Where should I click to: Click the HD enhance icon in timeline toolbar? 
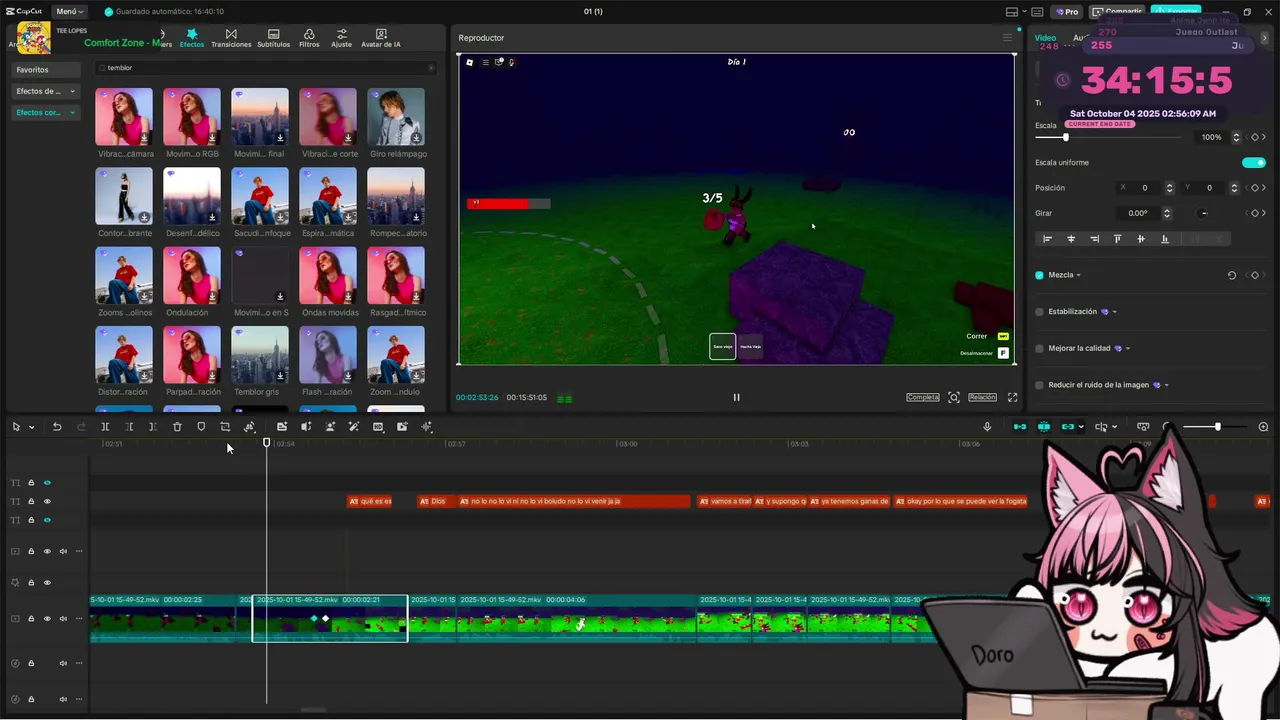click(x=378, y=427)
